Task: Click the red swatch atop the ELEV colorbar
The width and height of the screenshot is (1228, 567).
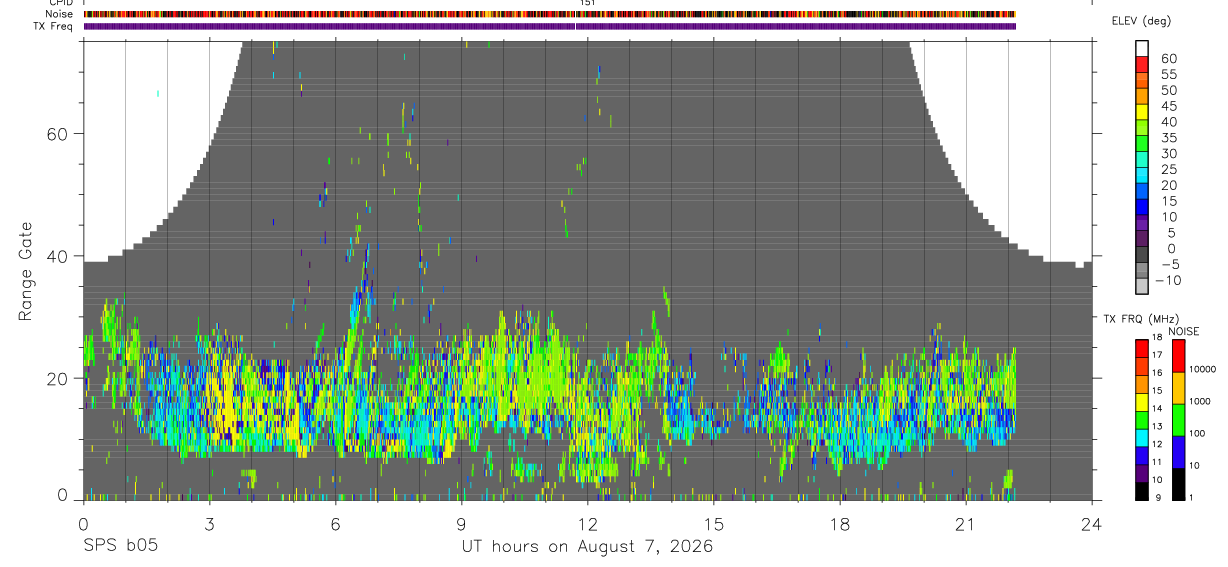Action: 1141,64
